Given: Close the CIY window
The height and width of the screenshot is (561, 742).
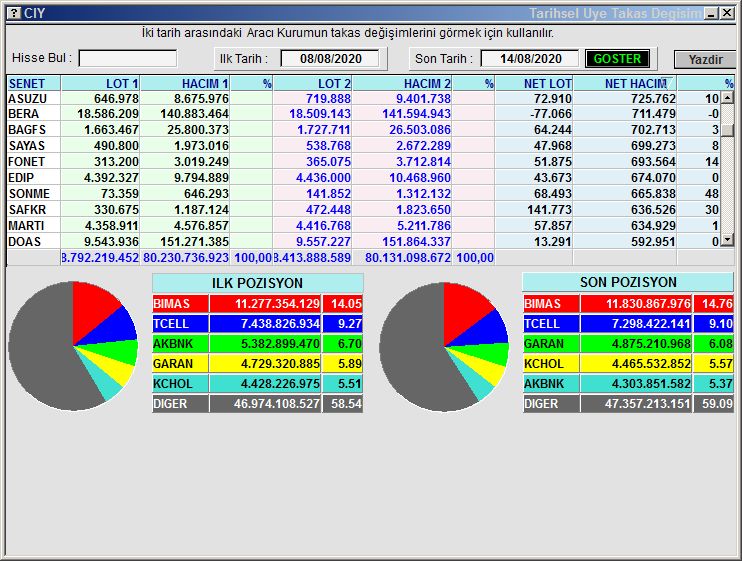Looking at the screenshot, I should 727,13.
